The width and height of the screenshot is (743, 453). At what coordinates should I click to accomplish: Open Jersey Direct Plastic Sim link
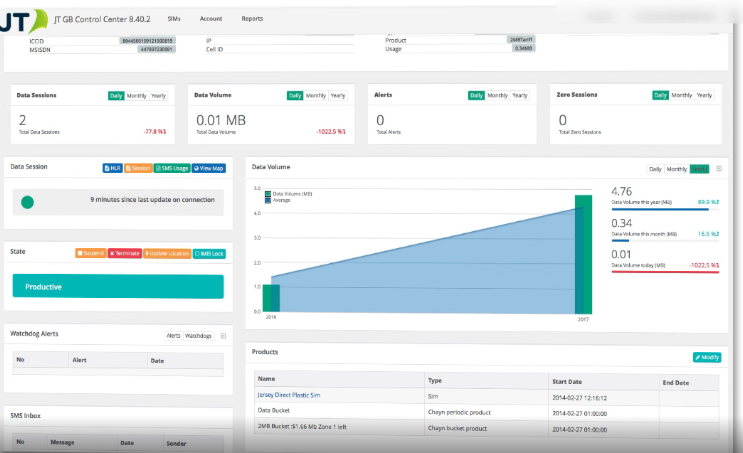coord(289,395)
